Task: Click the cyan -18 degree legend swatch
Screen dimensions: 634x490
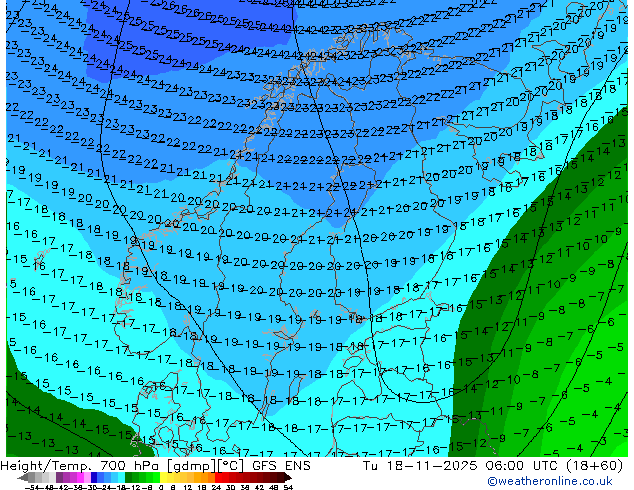Action: [121, 477]
